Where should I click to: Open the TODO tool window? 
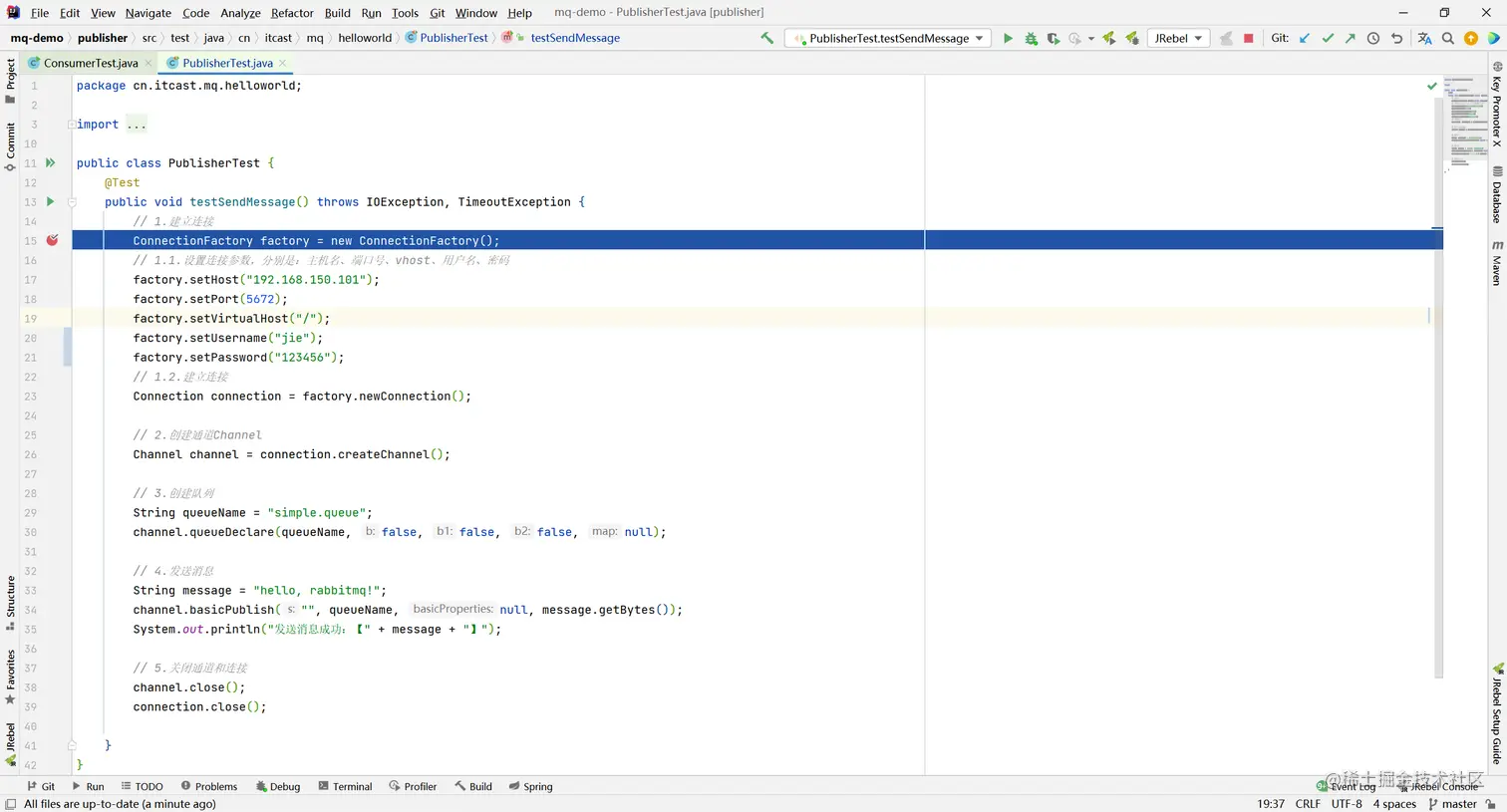142,786
